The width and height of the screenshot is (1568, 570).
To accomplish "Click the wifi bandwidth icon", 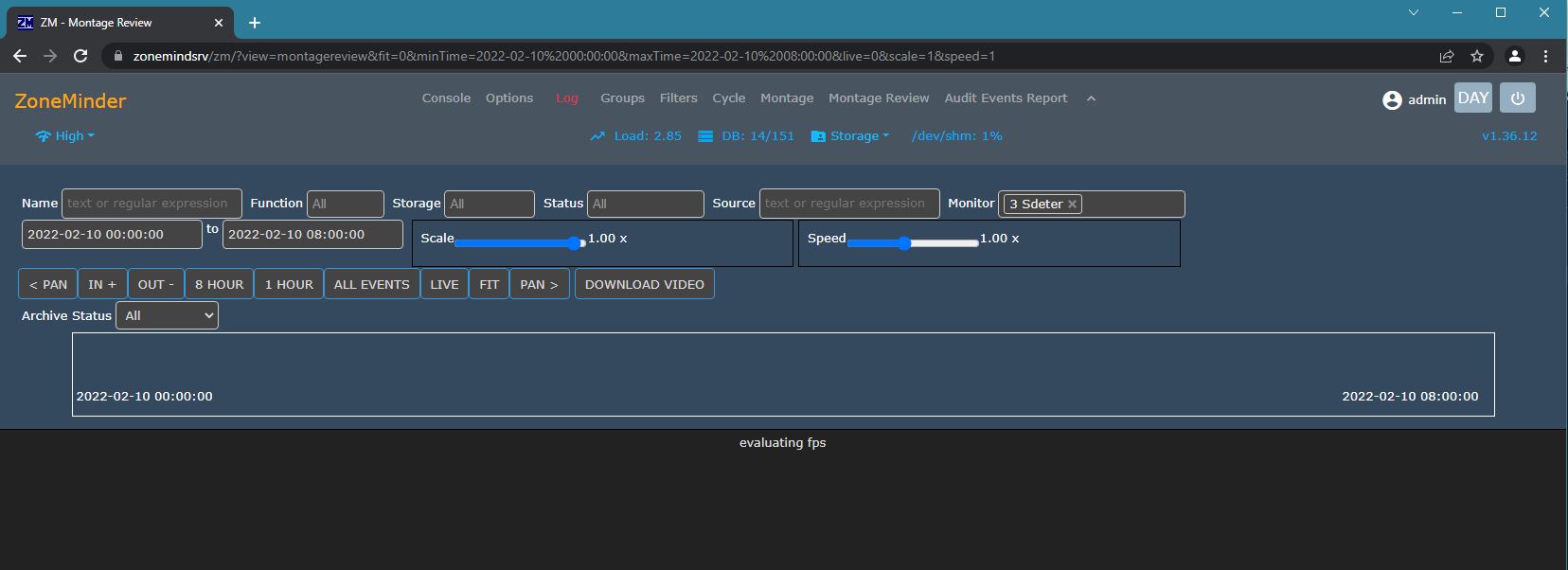I will click(x=43, y=136).
